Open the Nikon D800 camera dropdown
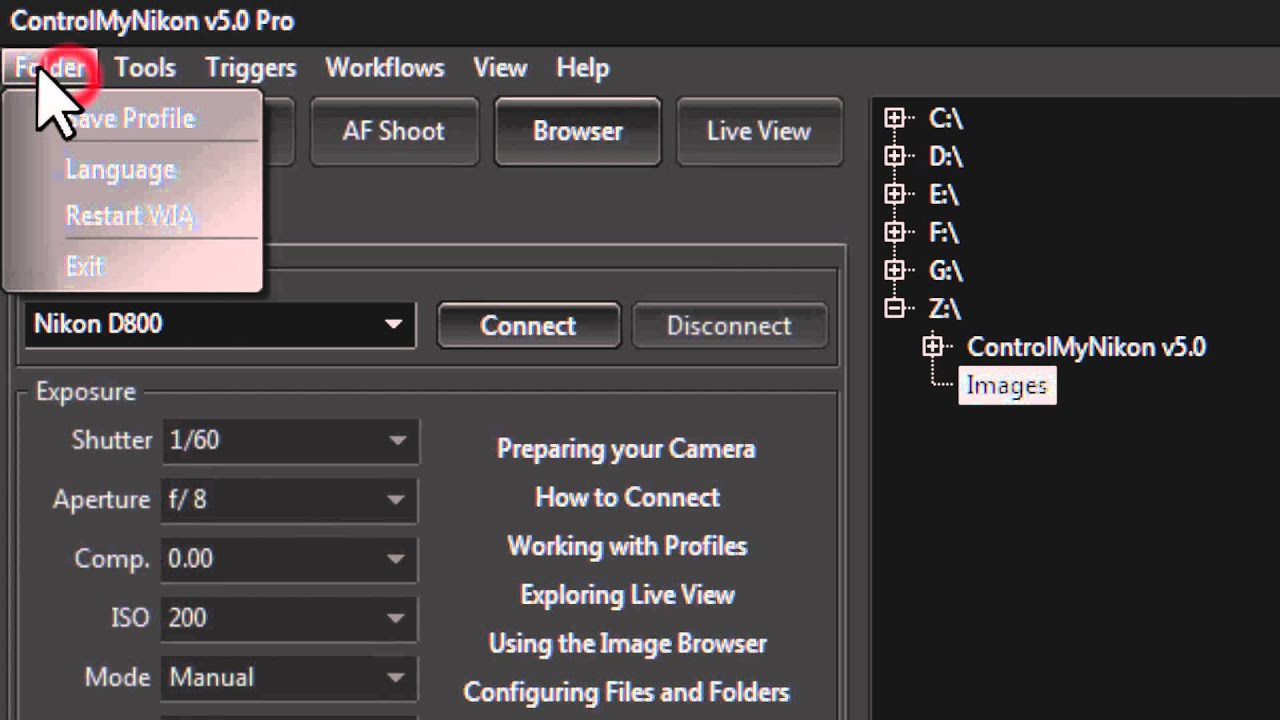This screenshot has height=720, width=1280. click(x=220, y=324)
